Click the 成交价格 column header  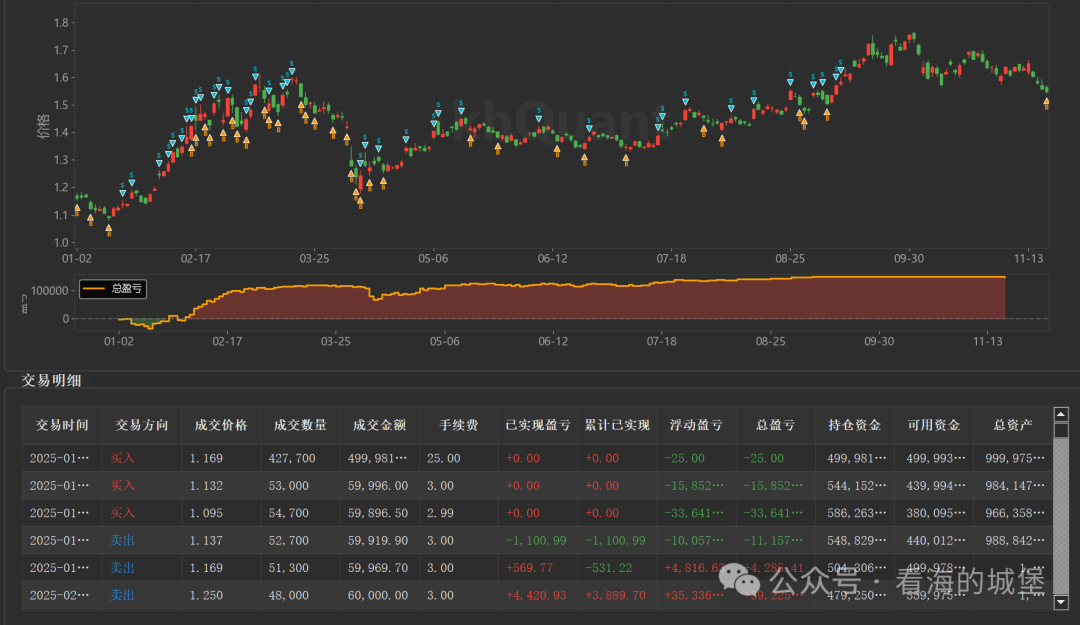pos(220,425)
